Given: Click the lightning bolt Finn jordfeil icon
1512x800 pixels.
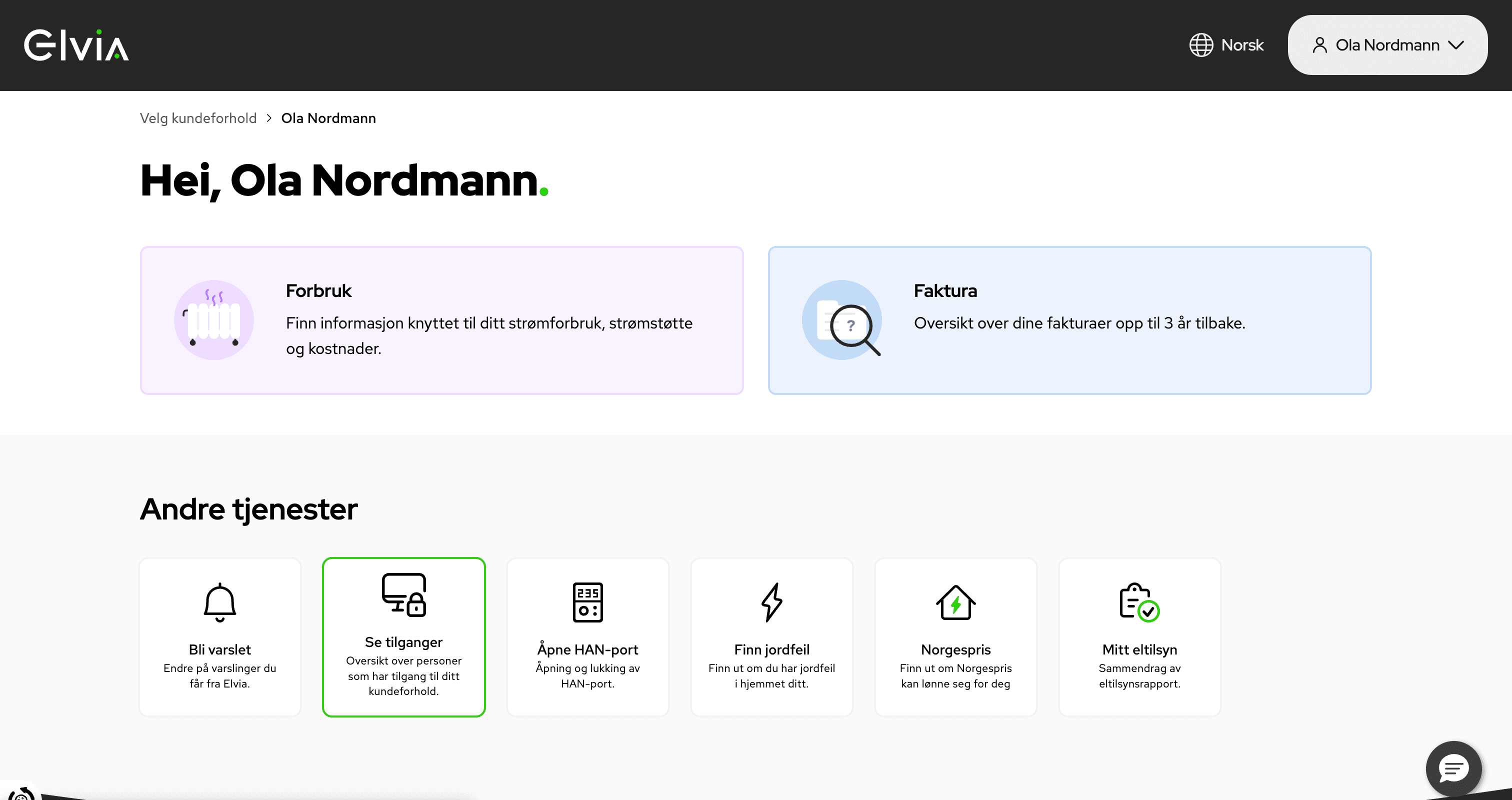Looking at the screenshot, I should coord(771,602).
